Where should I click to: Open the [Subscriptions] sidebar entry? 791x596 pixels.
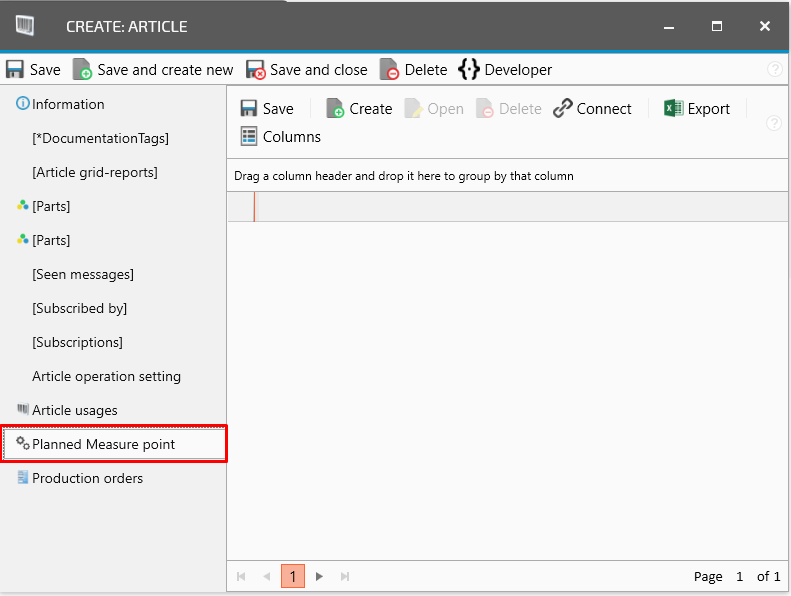77,342
